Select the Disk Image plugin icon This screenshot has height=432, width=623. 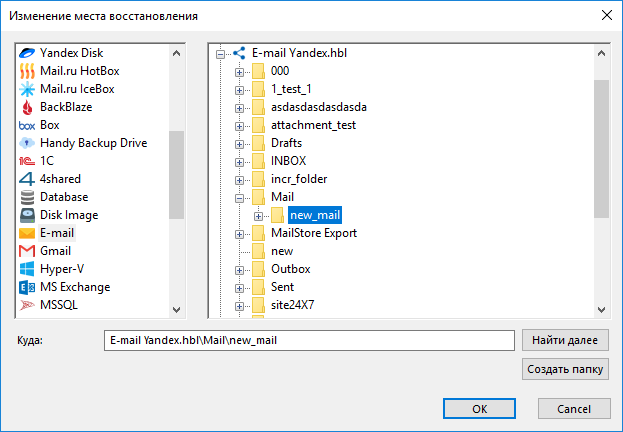(27, 215)
